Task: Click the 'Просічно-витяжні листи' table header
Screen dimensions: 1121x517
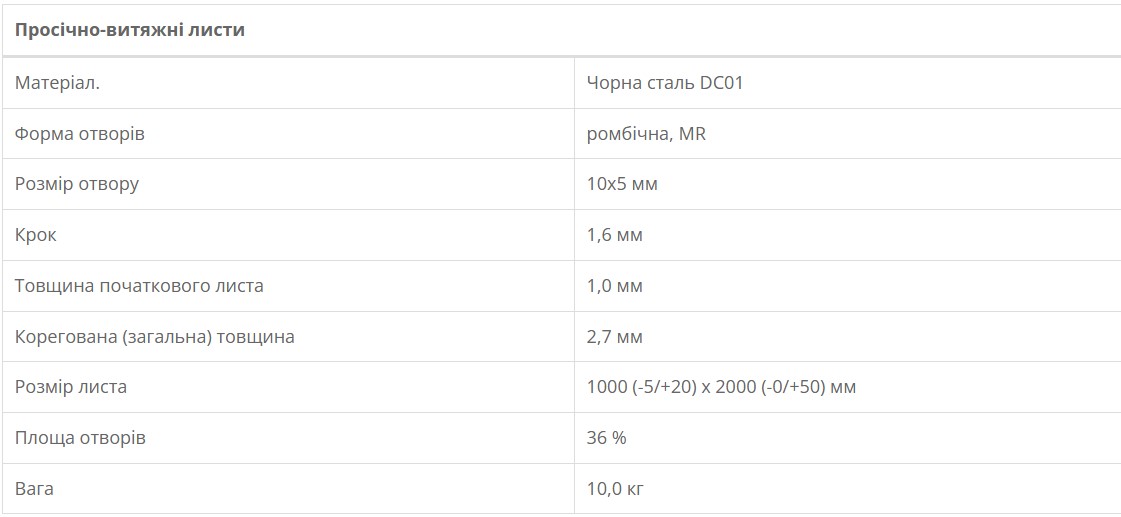Action: pos(129,30)
